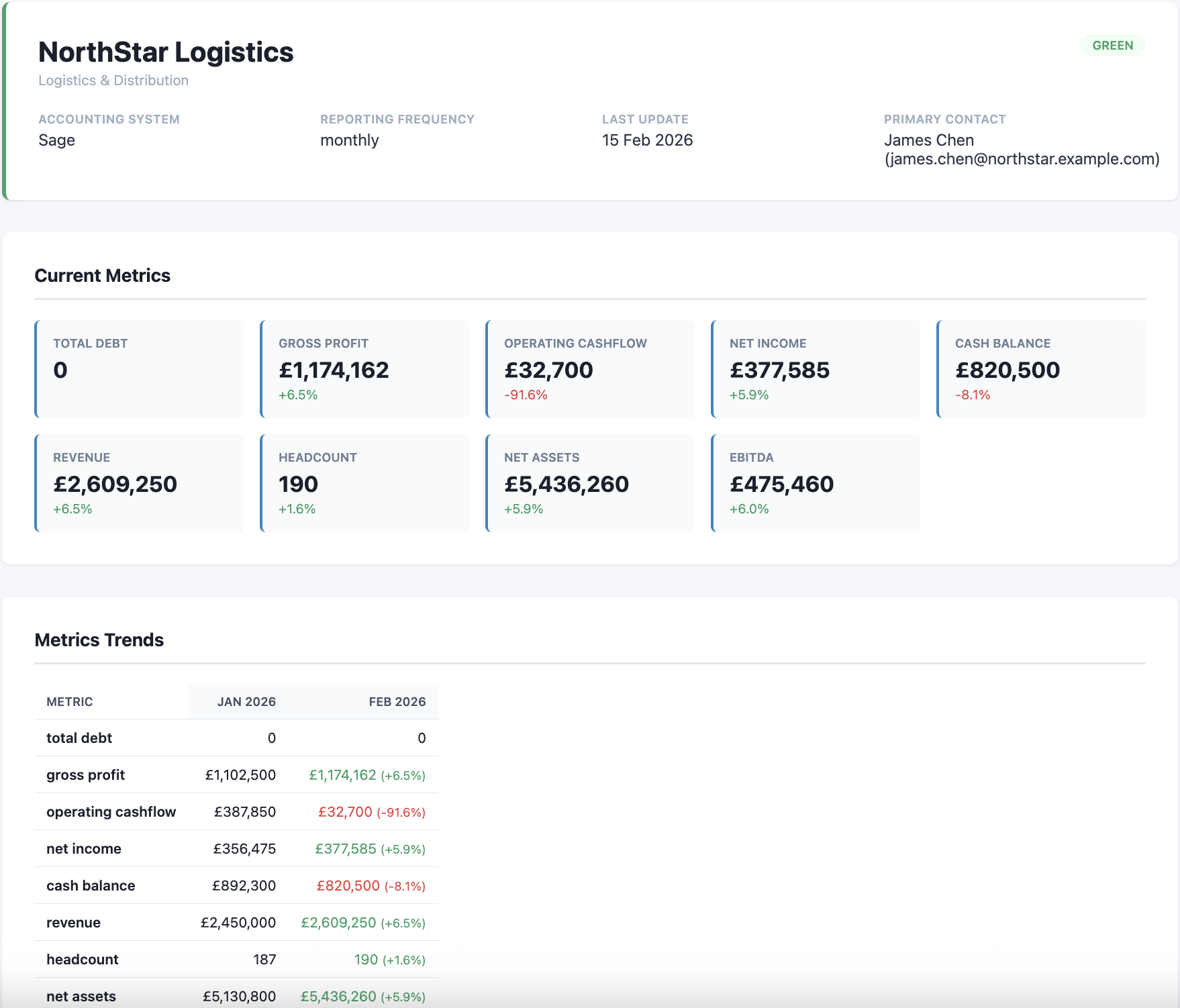Open the Gross Profit metric card

coord(364,368)
